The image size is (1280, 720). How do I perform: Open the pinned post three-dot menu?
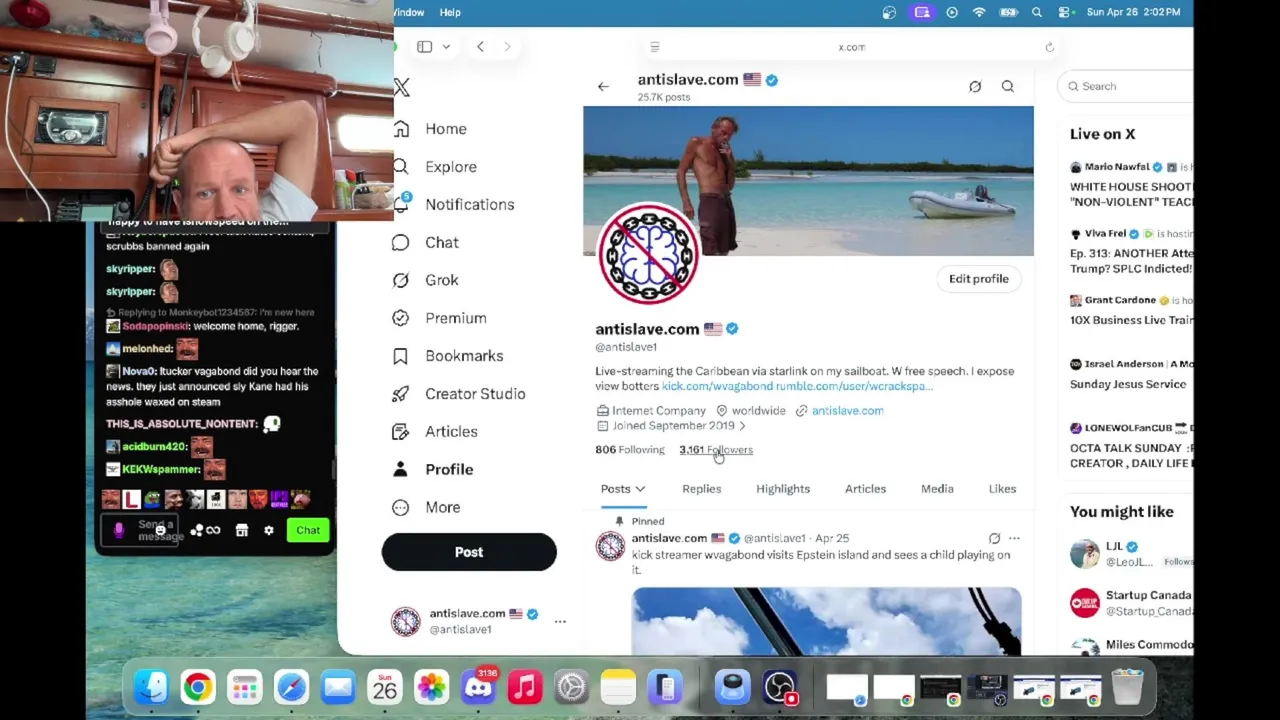coord(1014,539)
